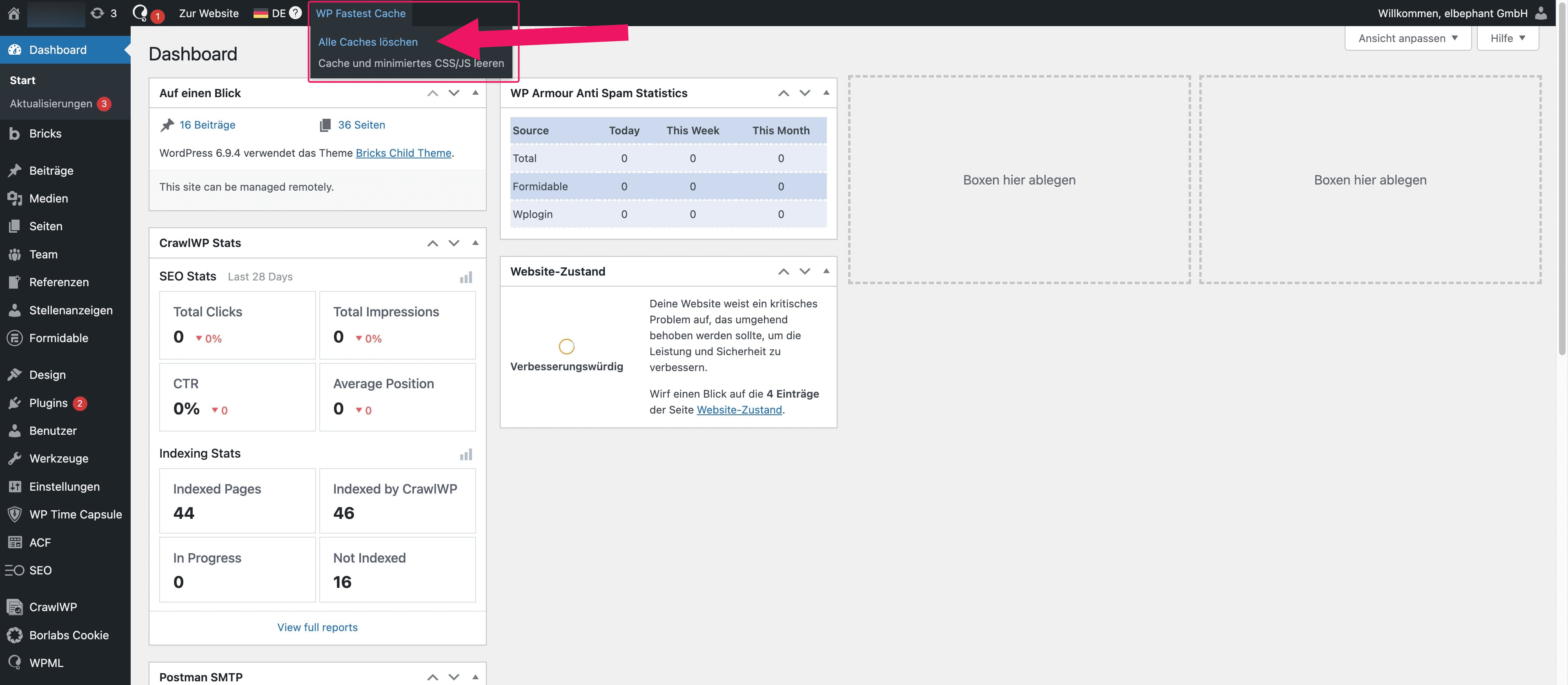Open updates via the refresh icon
Image resolution: width=1568 pixels, height=685 pixels.
(x=97, y=13)
